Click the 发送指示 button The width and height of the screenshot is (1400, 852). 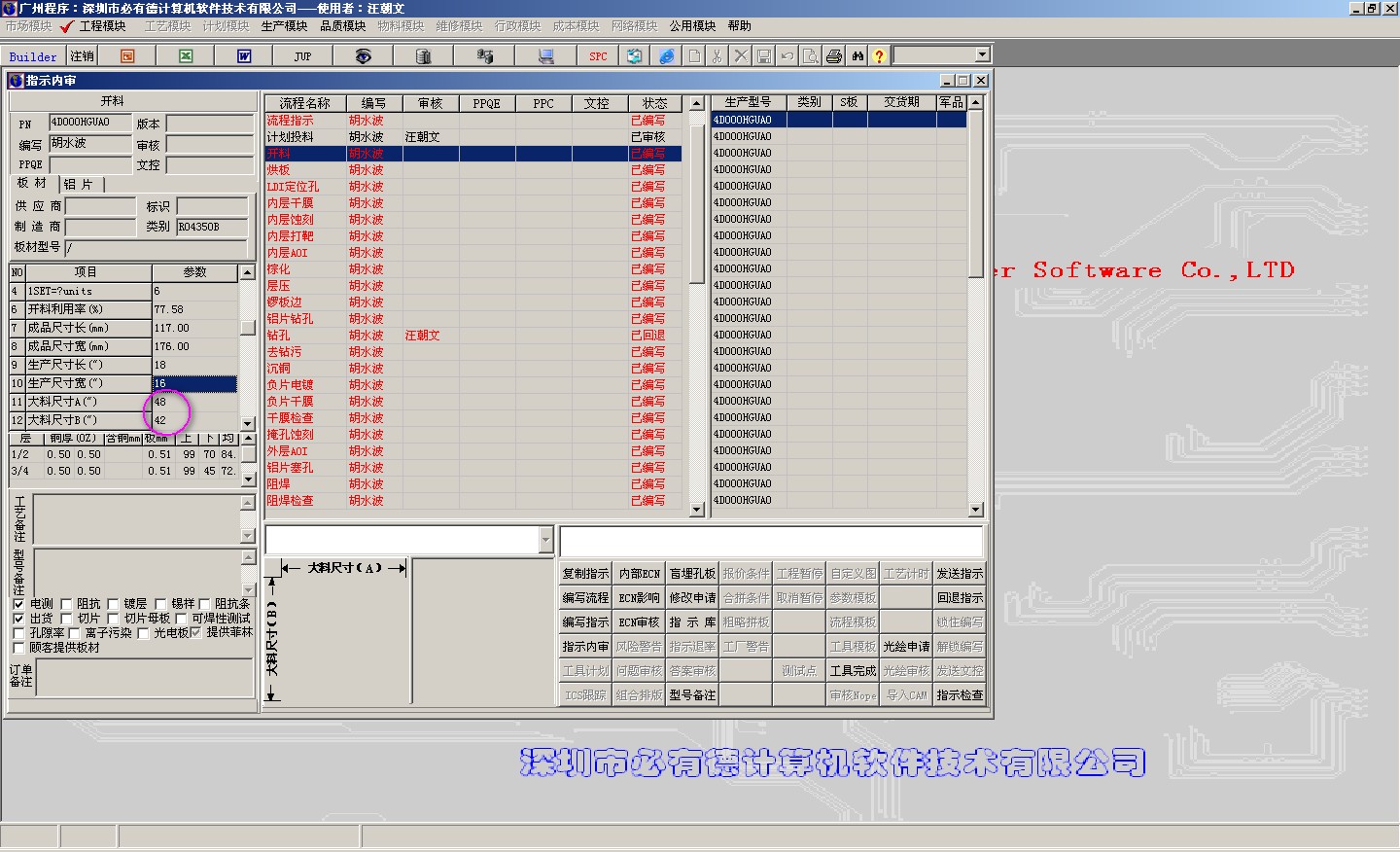pyautogui.click(x=960, y=574)
